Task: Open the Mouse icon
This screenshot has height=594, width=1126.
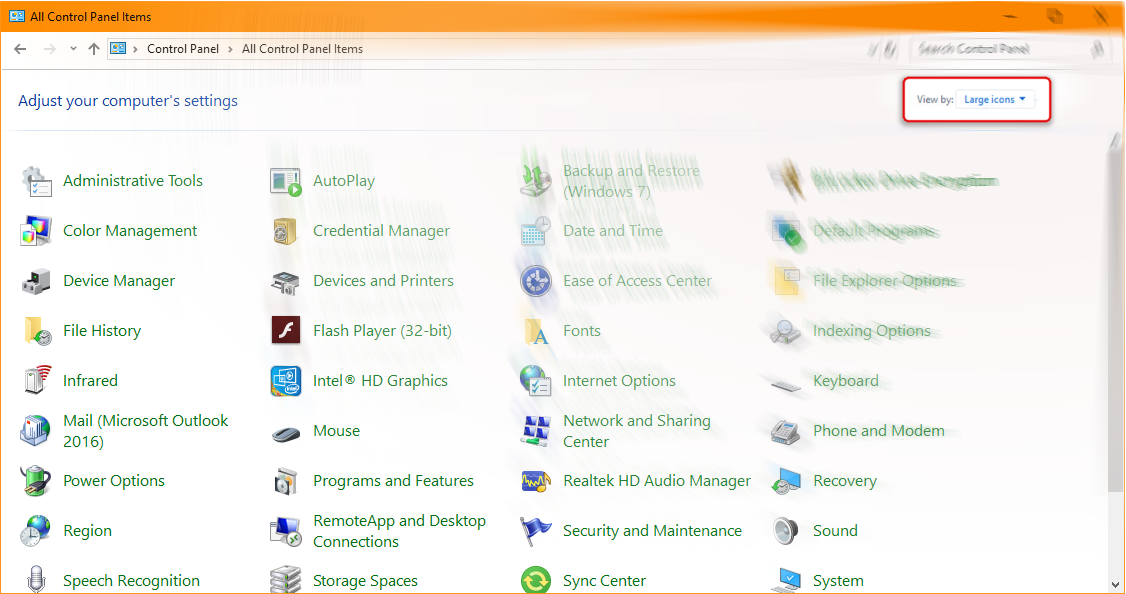Action: (x=286, y=432)
